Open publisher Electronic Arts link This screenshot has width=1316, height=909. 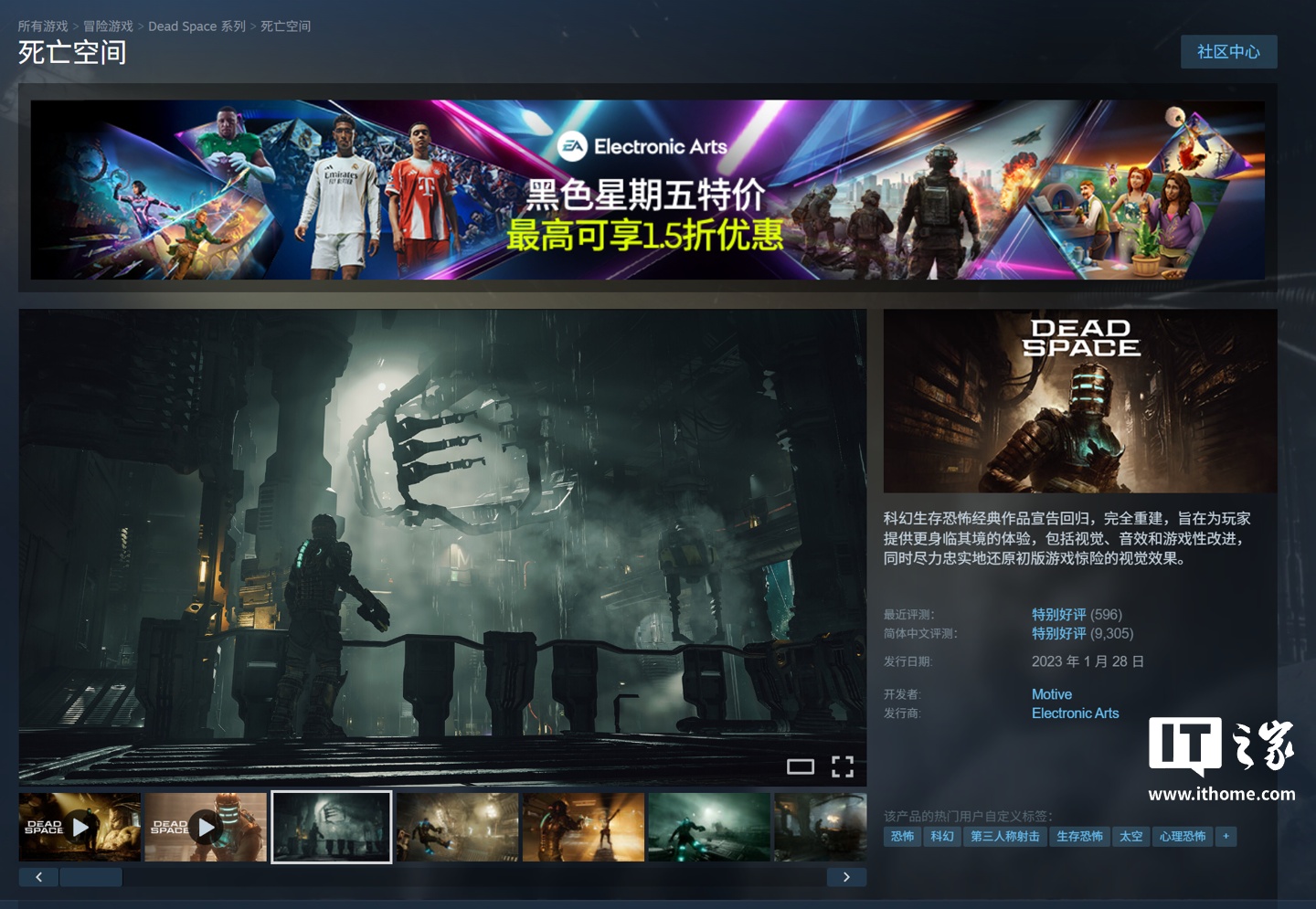[x=1076, y=713]
